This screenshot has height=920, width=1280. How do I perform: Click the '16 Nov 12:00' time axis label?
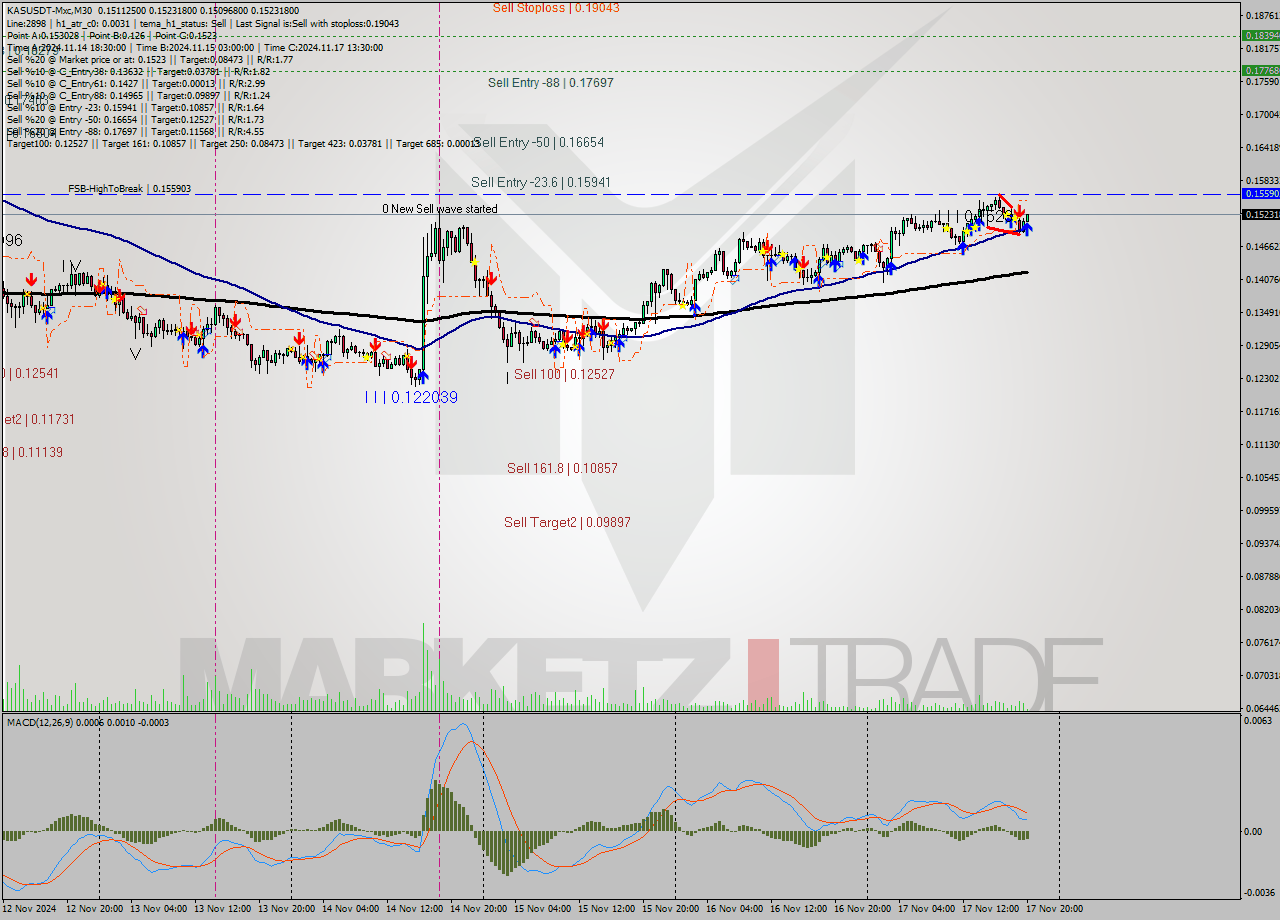tap(801, 909)
